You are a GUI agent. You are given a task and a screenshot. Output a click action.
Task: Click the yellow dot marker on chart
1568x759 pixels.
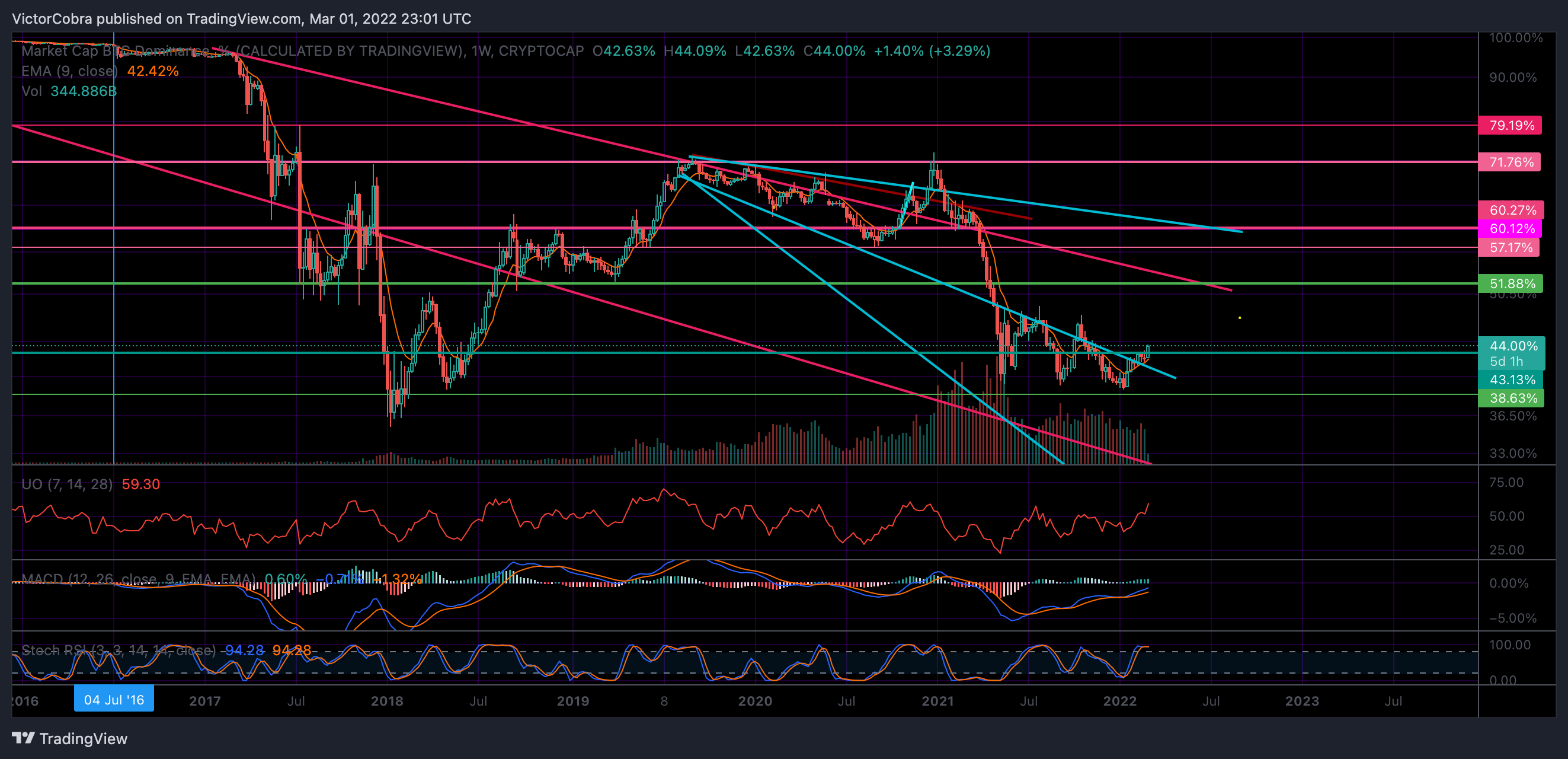tap(1239, 317)
